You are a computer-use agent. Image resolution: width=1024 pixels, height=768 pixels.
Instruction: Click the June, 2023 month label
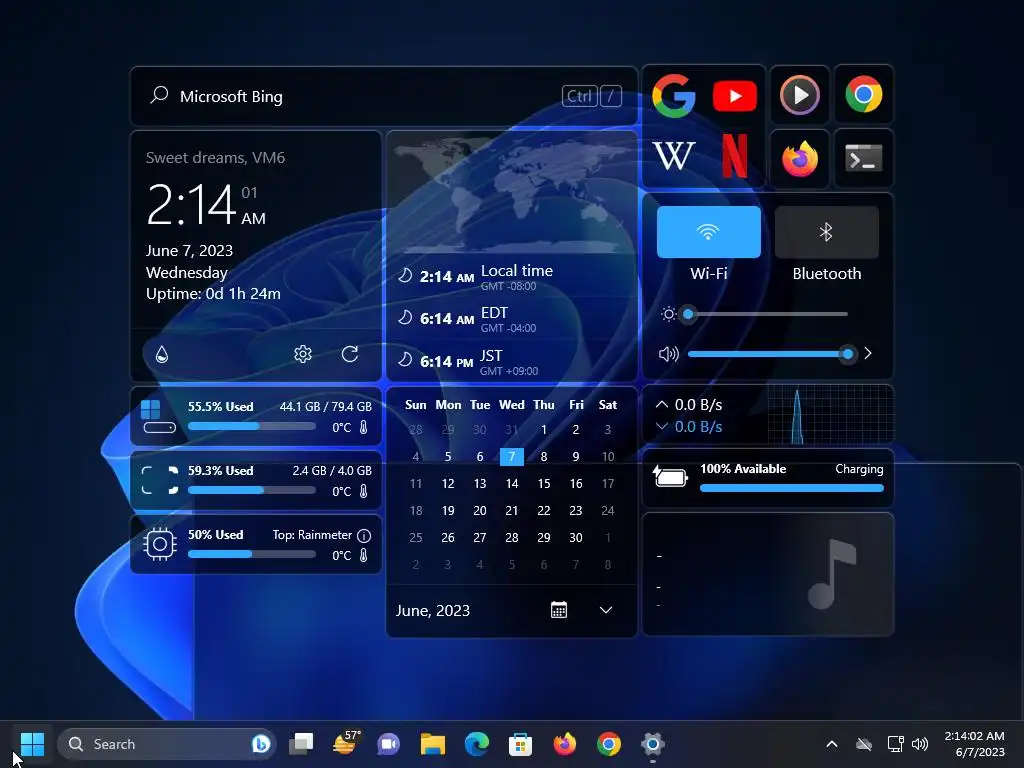(433, 611)
